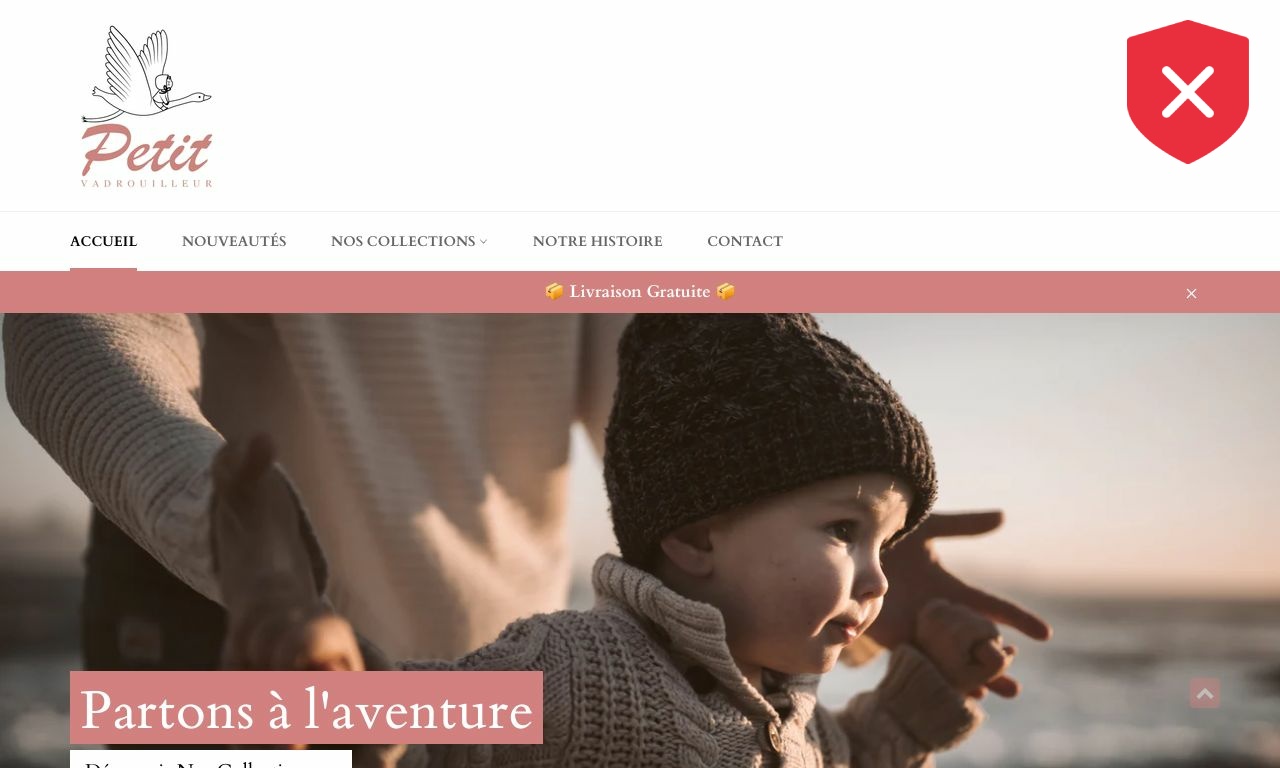Click the package emoji left of Livraison
The width and height of the screenshot is (1280, 768).
(x=554, y=291)
